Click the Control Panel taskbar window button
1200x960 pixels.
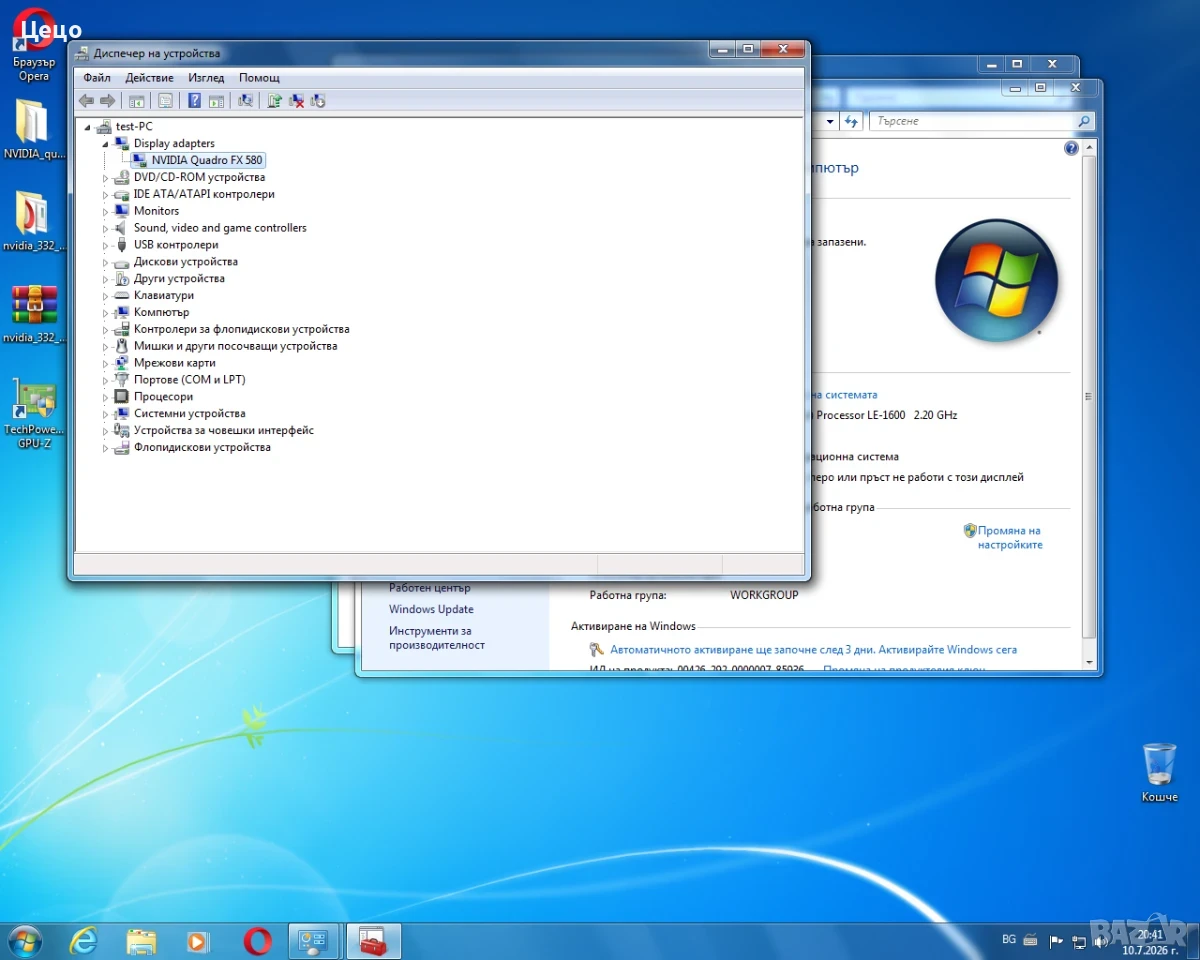tap(314, 941)
